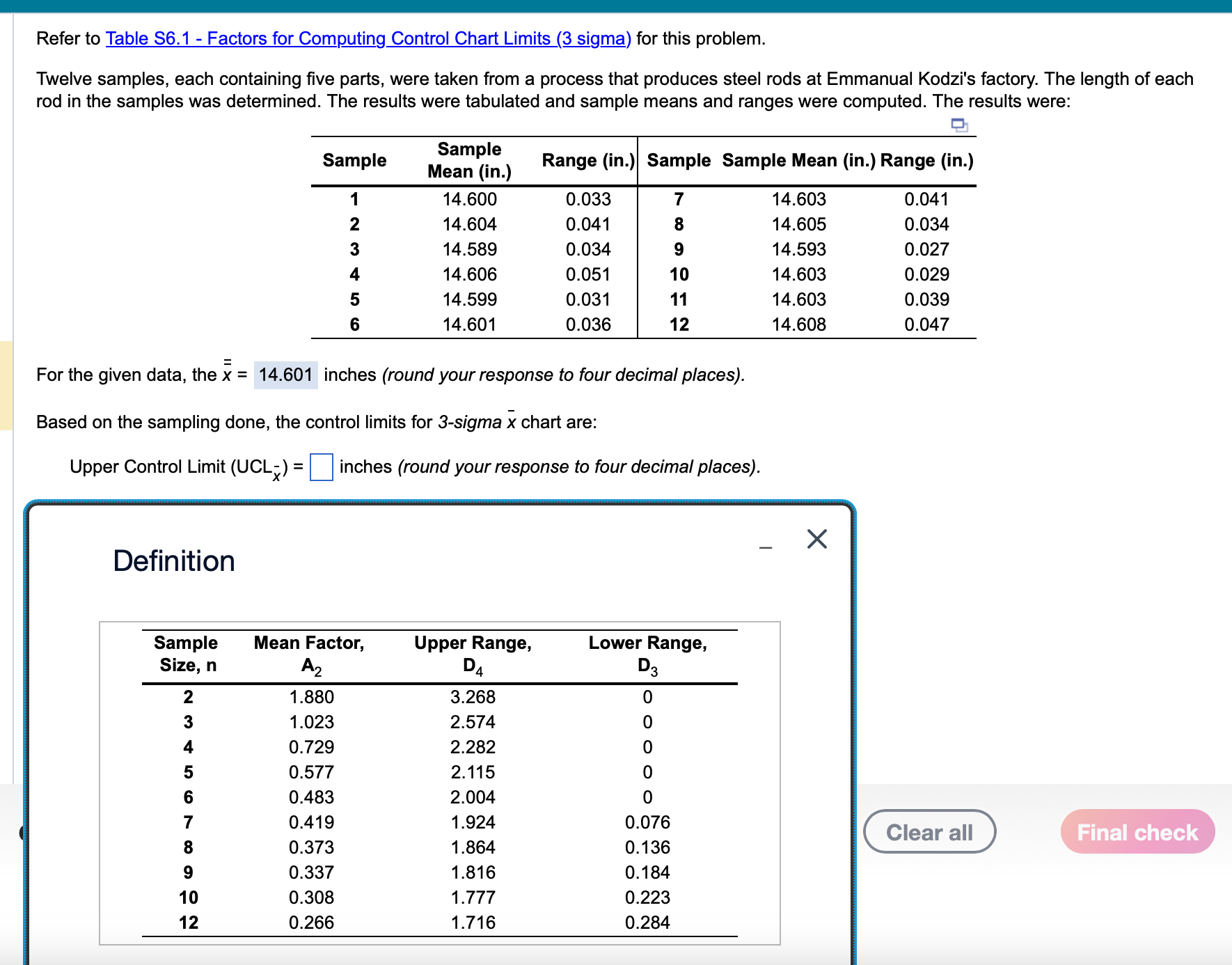Click the sample 1 range value 0.033

(x=588, y=199)
